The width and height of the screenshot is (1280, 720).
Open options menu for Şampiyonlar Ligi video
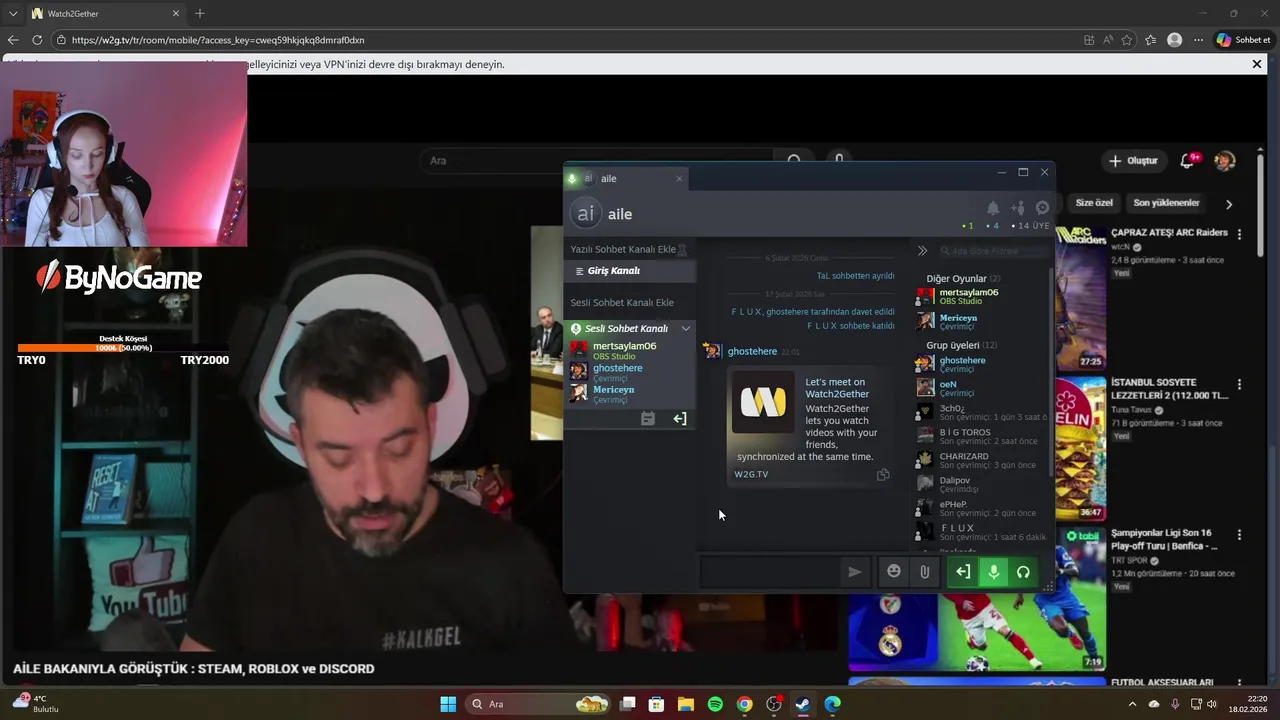1239,534
